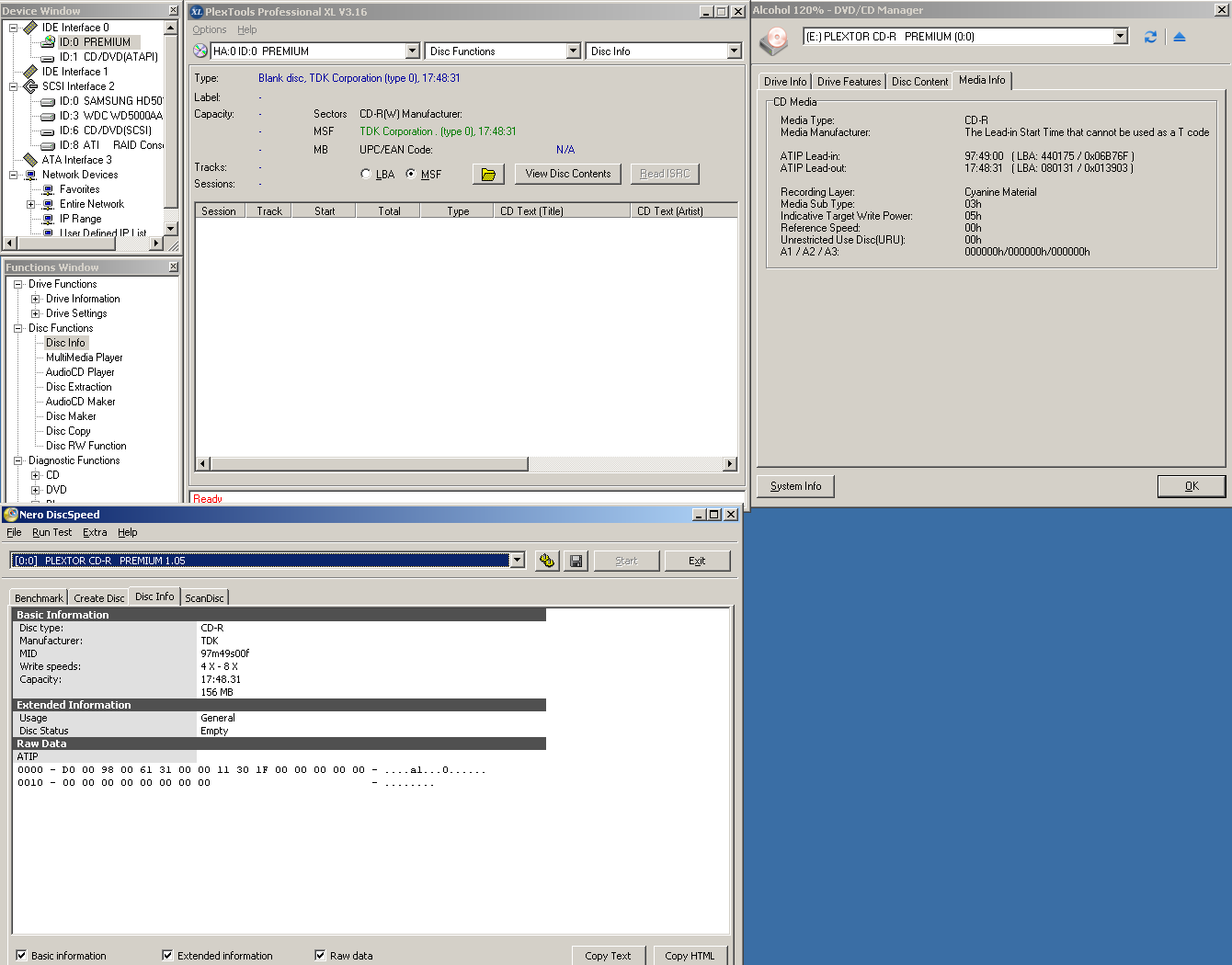Click the Exit button in Nero DiscSpeed
1232x965 pixels.
pyautogui.click(x=697, y=561)
